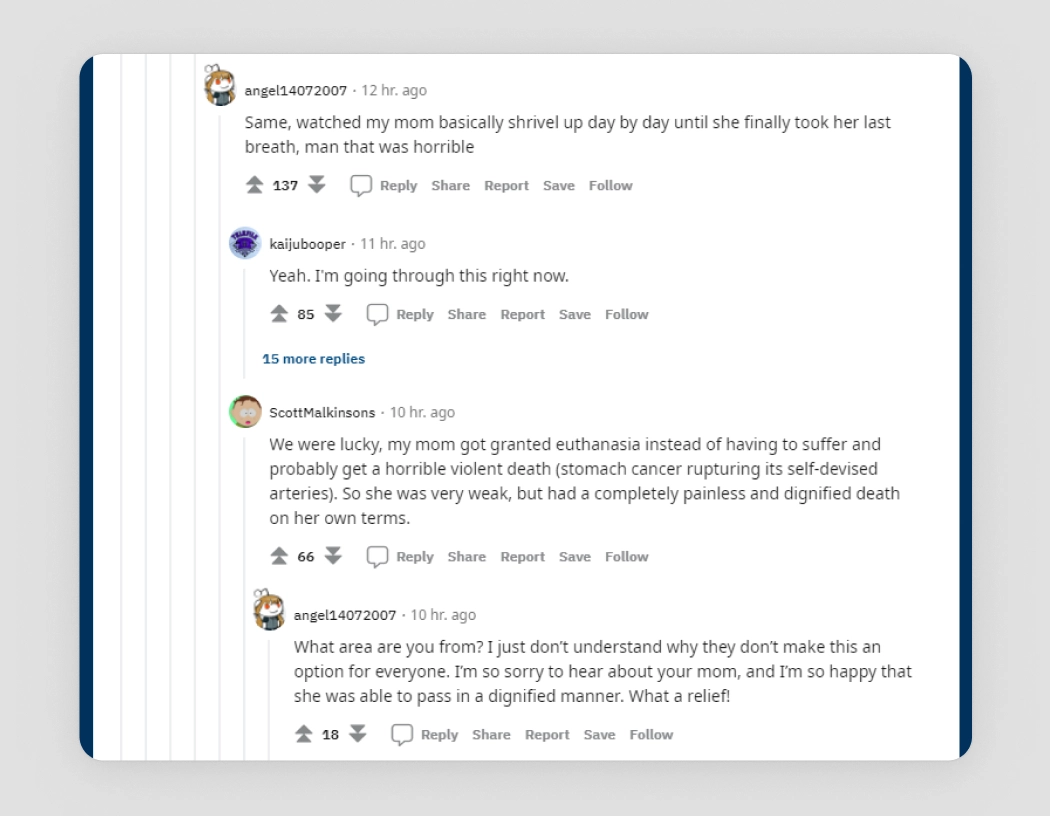Reply to angel14072007's top comment
The height and width of the screenshot is (816, 1050).
[x=398, y=184]
